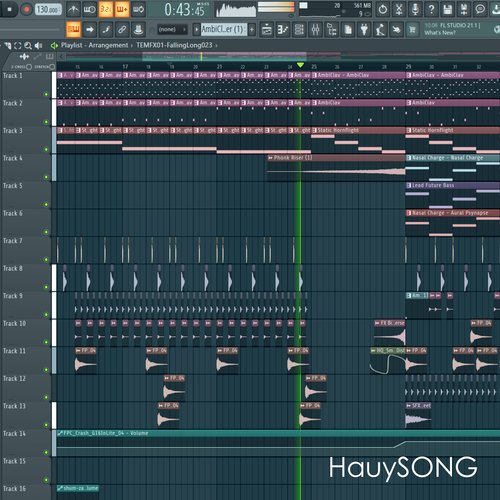Image resolution: width=500 pixels, height=500 pixels.
Task: Open the Piano roll view icon
Action: [283, 30]
